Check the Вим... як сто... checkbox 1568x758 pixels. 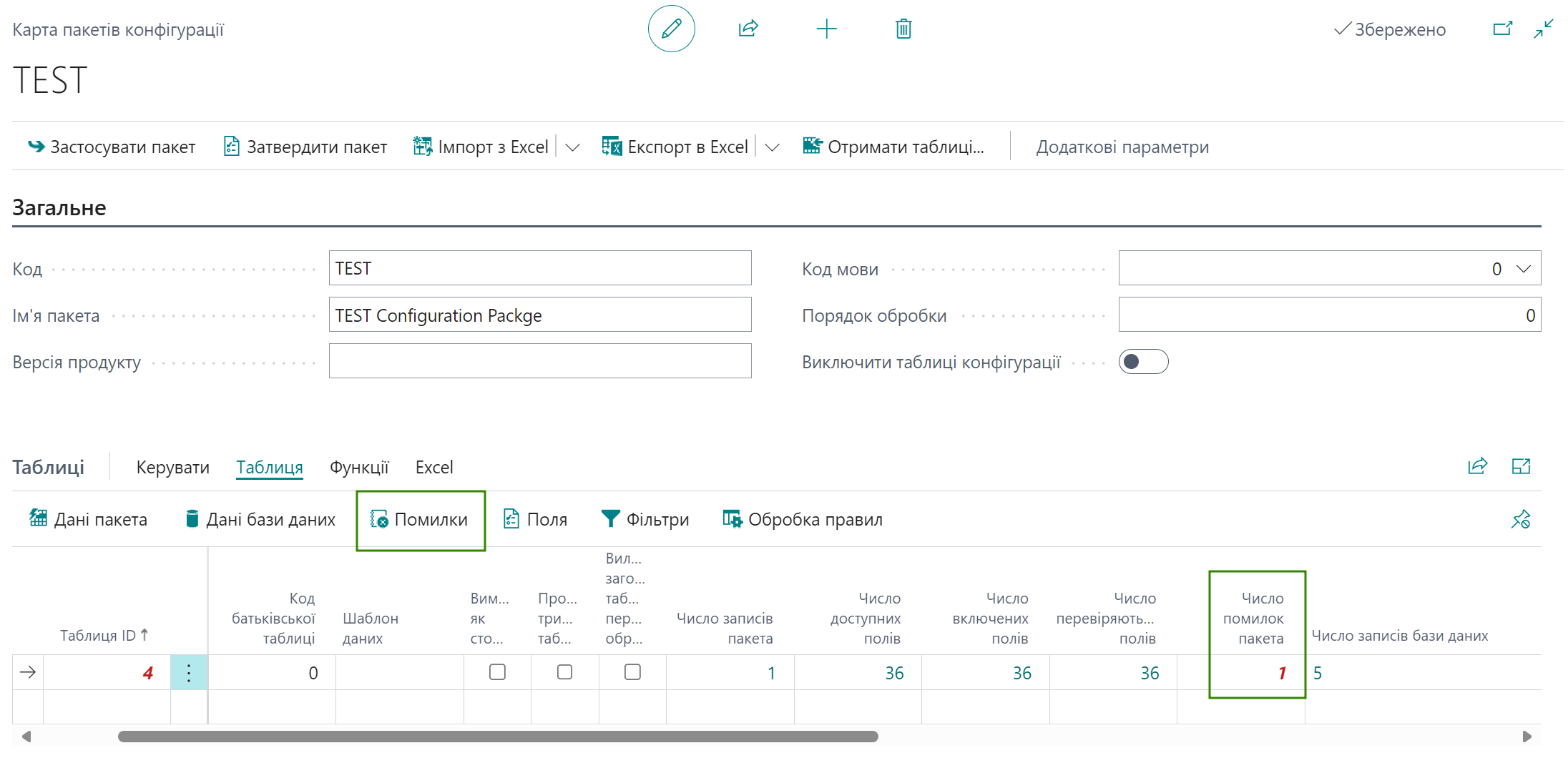497,672
